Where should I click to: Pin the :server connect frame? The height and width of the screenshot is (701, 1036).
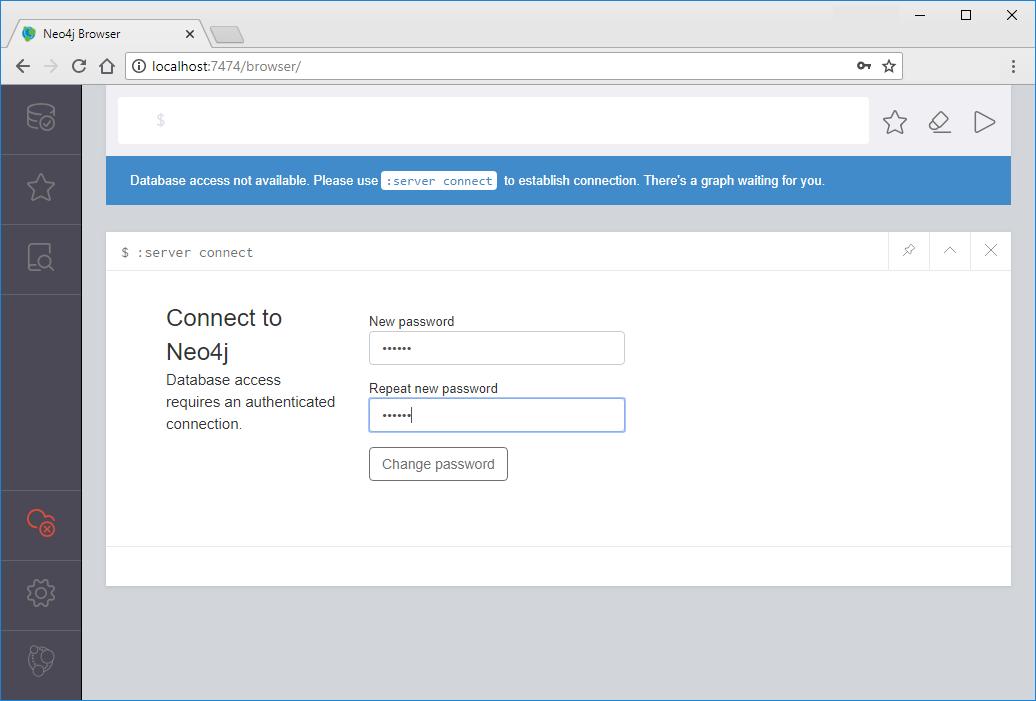(908, 251)
